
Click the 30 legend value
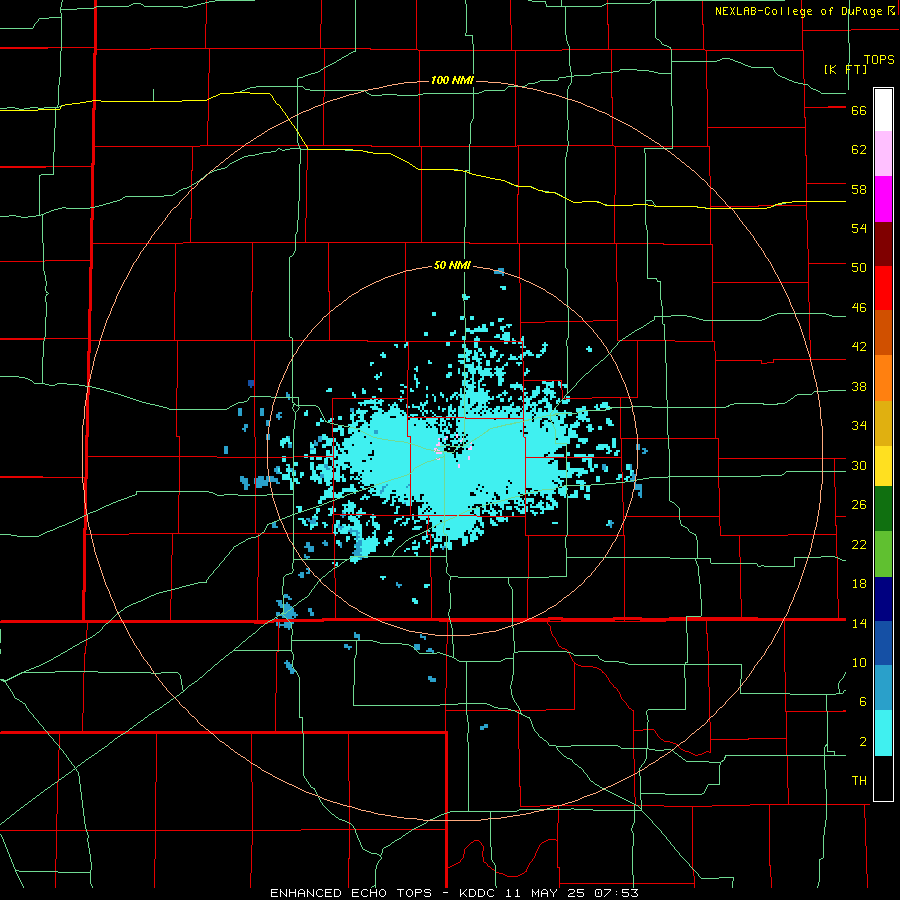click(x=859, y=465)
